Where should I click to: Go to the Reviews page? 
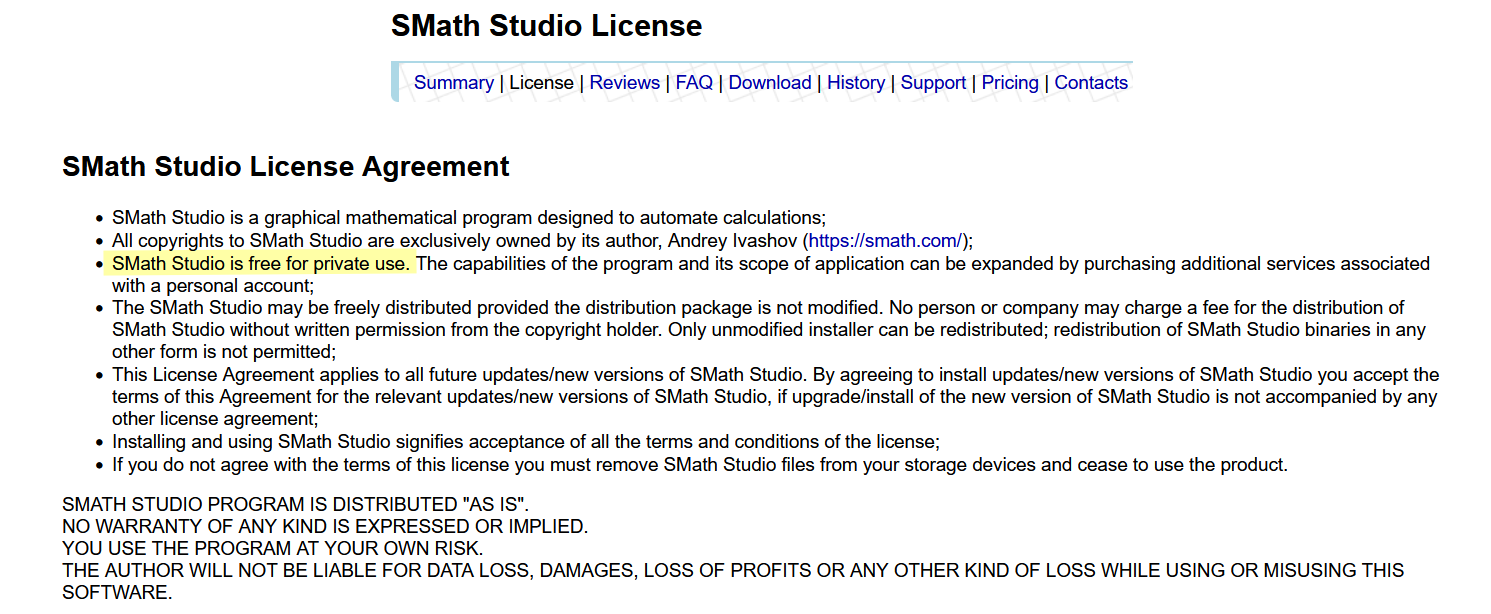[x=624, y=83]
